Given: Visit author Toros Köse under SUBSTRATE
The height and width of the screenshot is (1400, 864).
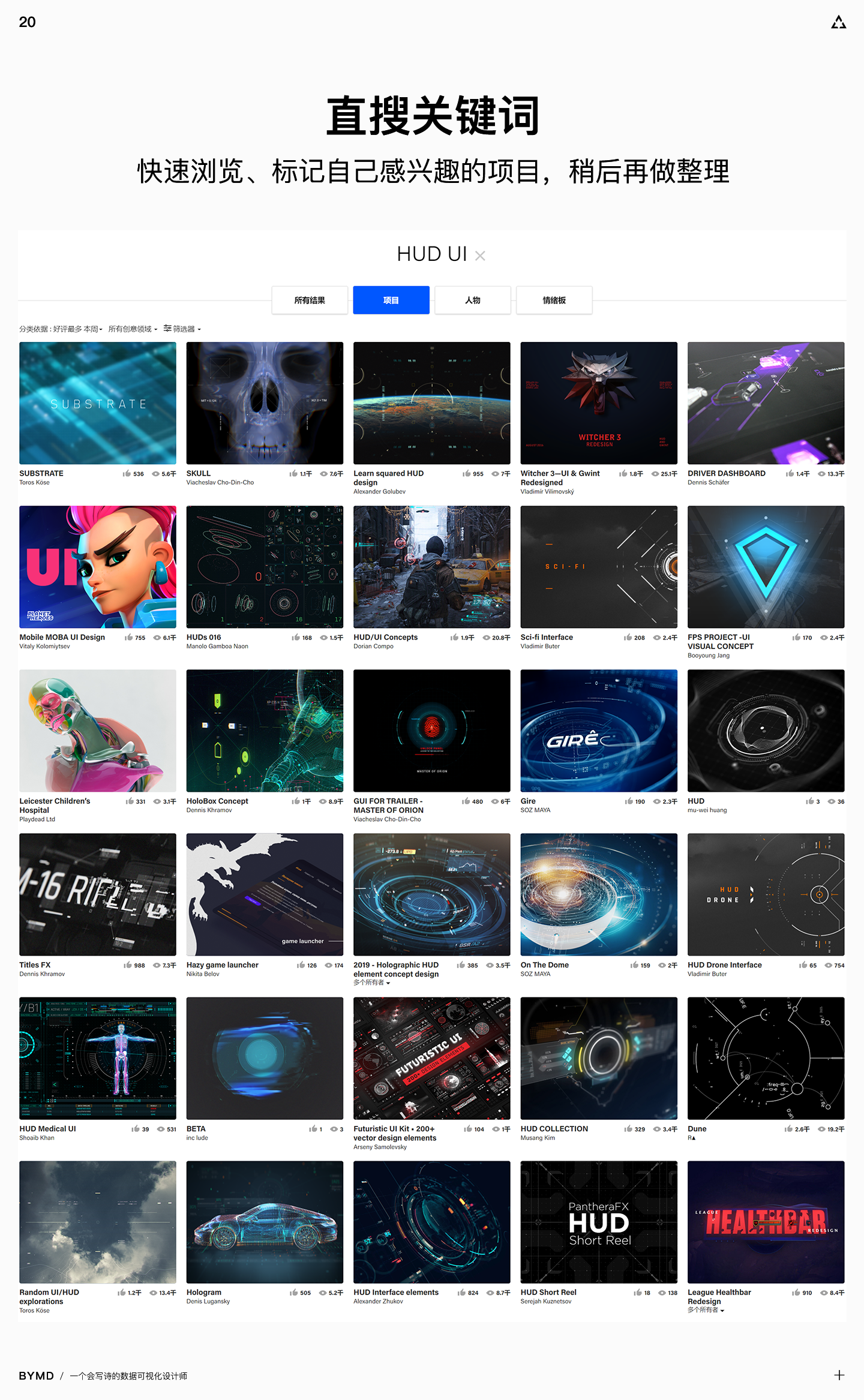Looking at the screenshot, I should click(34, 482).
